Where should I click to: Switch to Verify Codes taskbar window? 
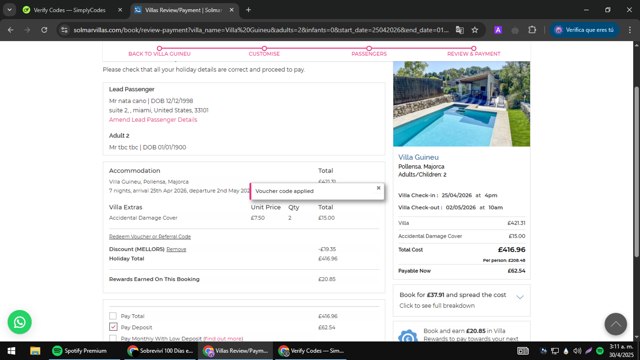click(311, 351)
